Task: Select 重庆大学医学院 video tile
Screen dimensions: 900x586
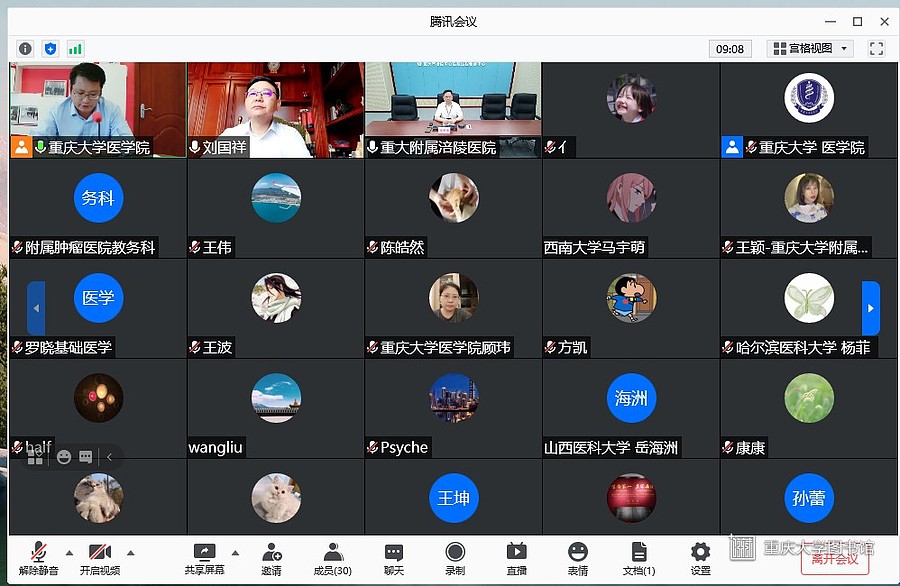Action: point(98,110)
